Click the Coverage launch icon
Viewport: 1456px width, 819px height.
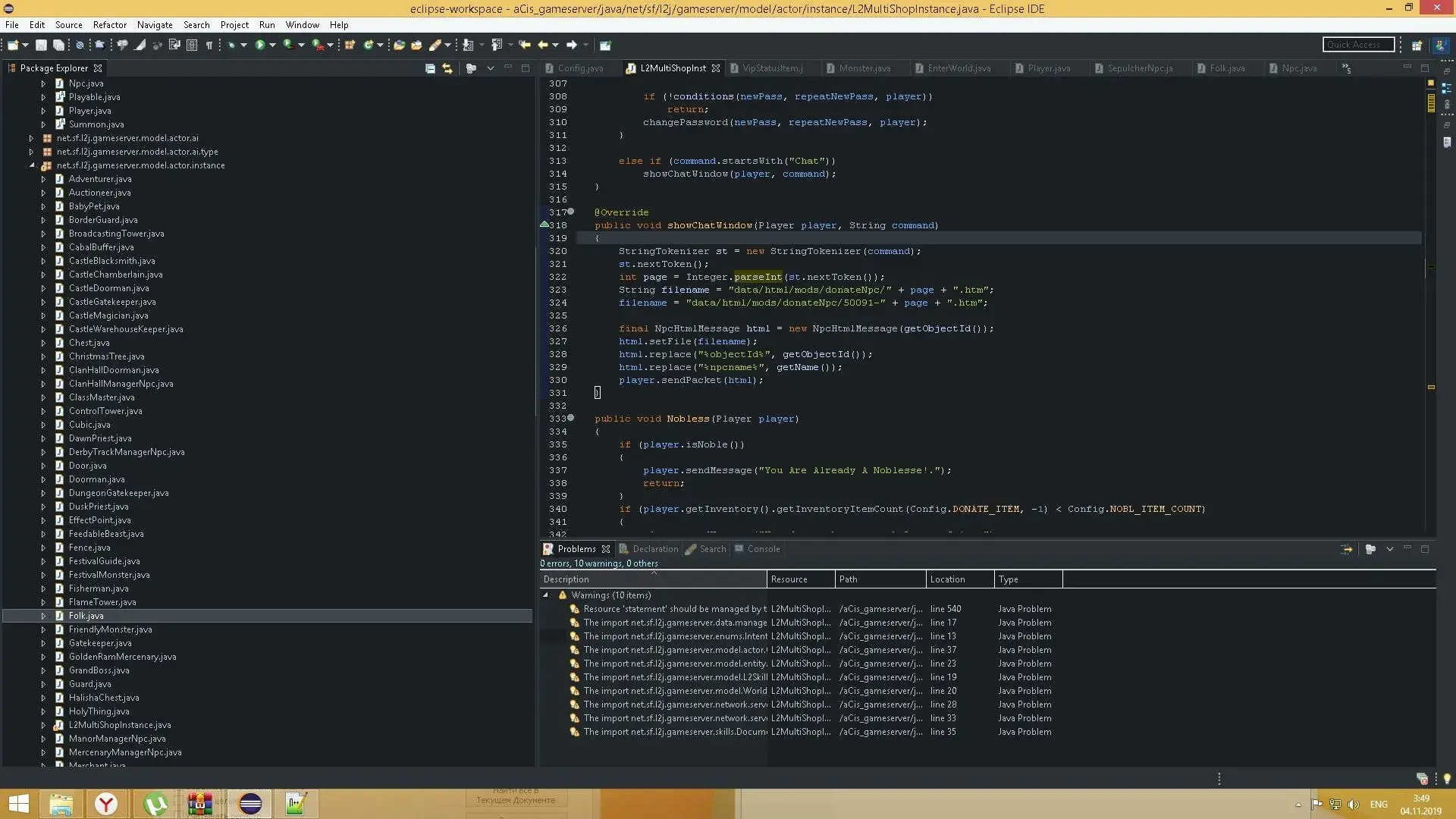(x=289, y=45)
